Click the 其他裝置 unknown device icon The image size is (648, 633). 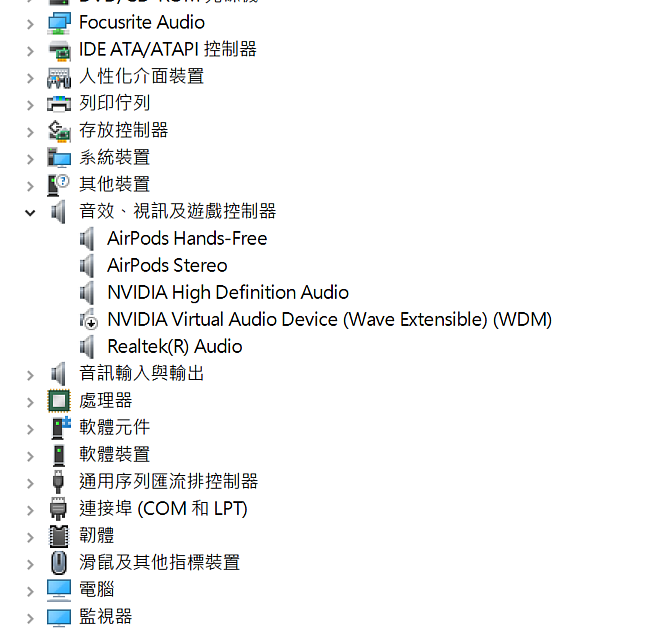[58, 185]
